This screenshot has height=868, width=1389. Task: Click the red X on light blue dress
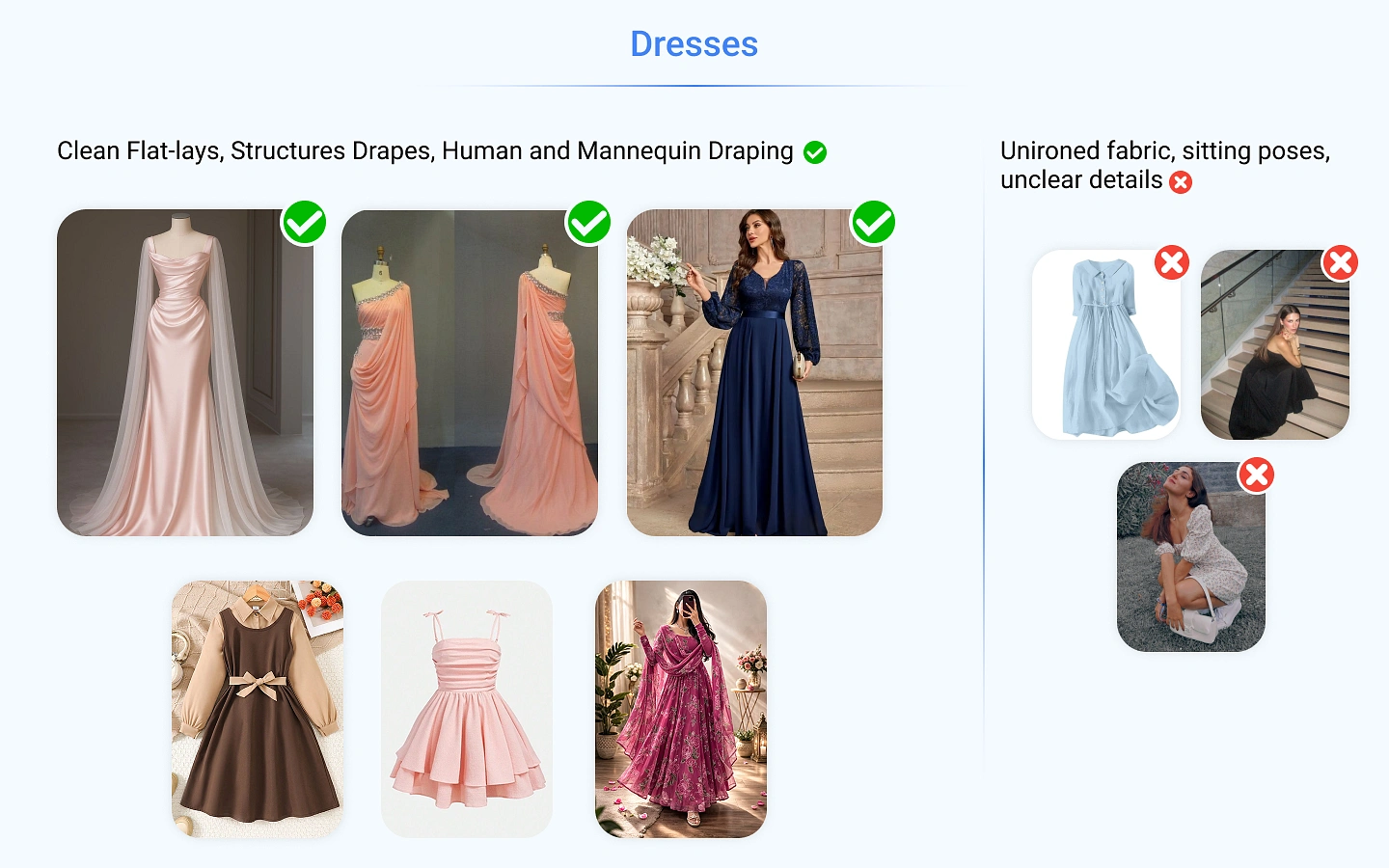tap(1172, 262)
